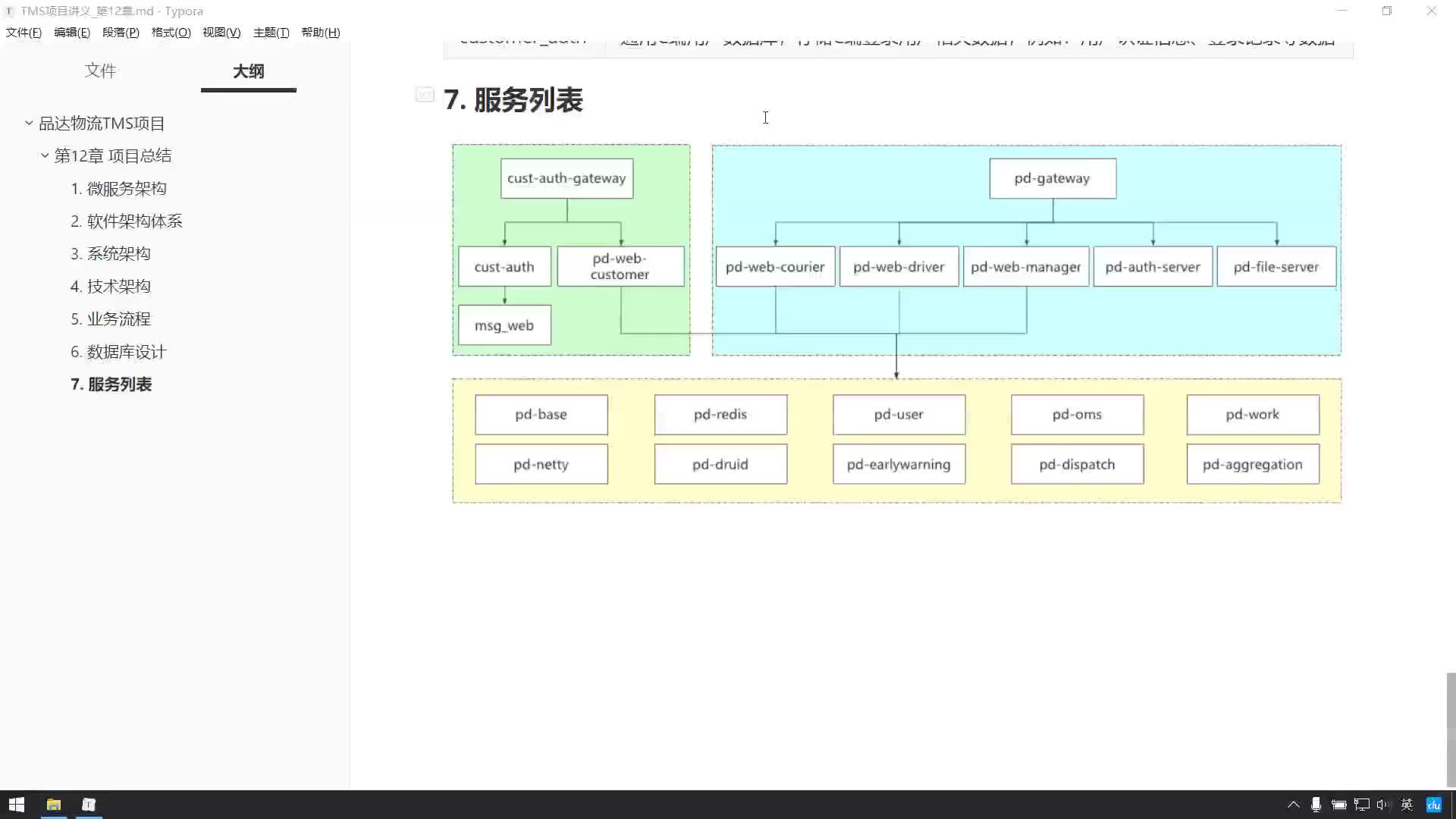Expand the 品达物流TMS项目 tree item

[28, 122]
